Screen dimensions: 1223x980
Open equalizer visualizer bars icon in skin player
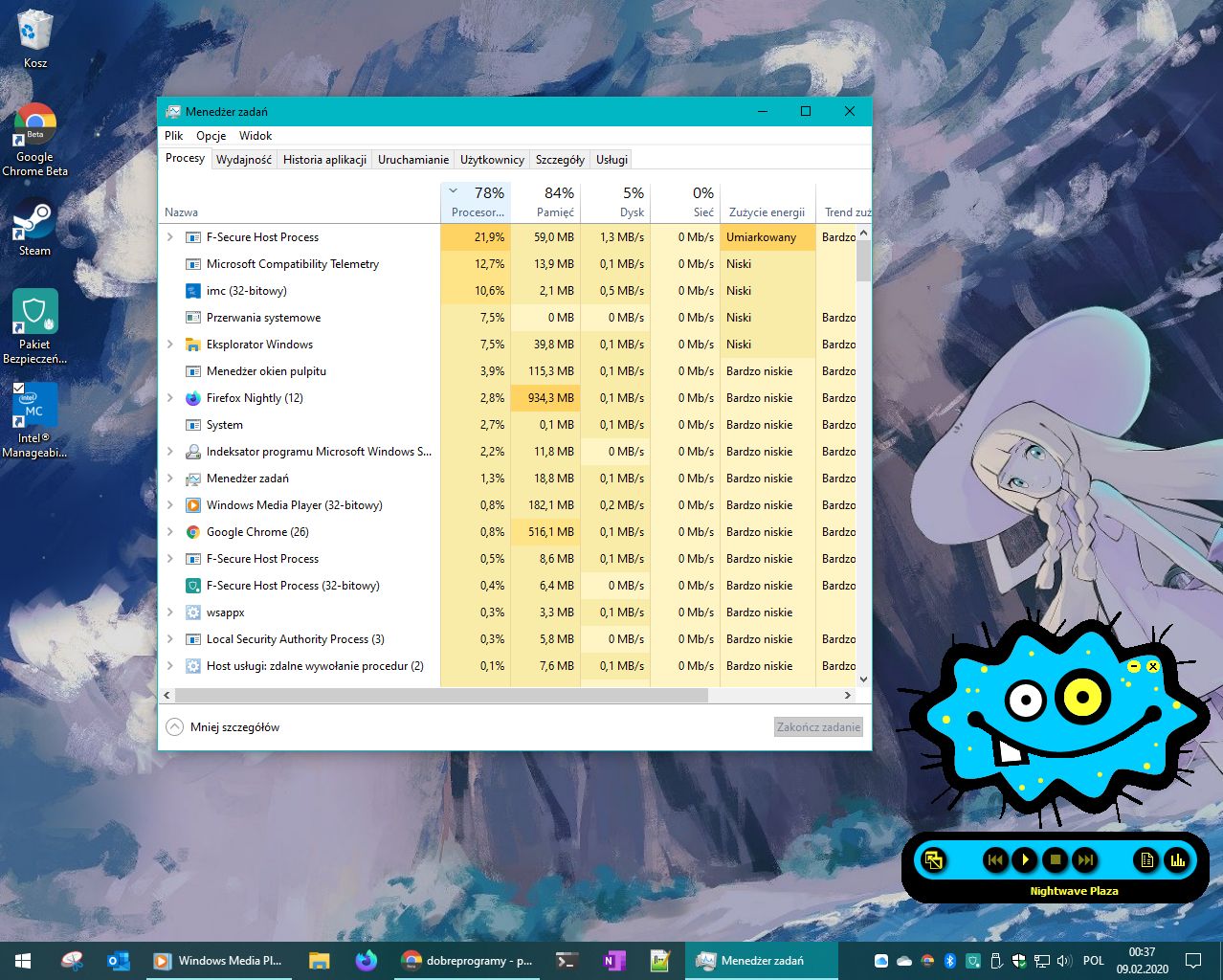coord(1177,859)
